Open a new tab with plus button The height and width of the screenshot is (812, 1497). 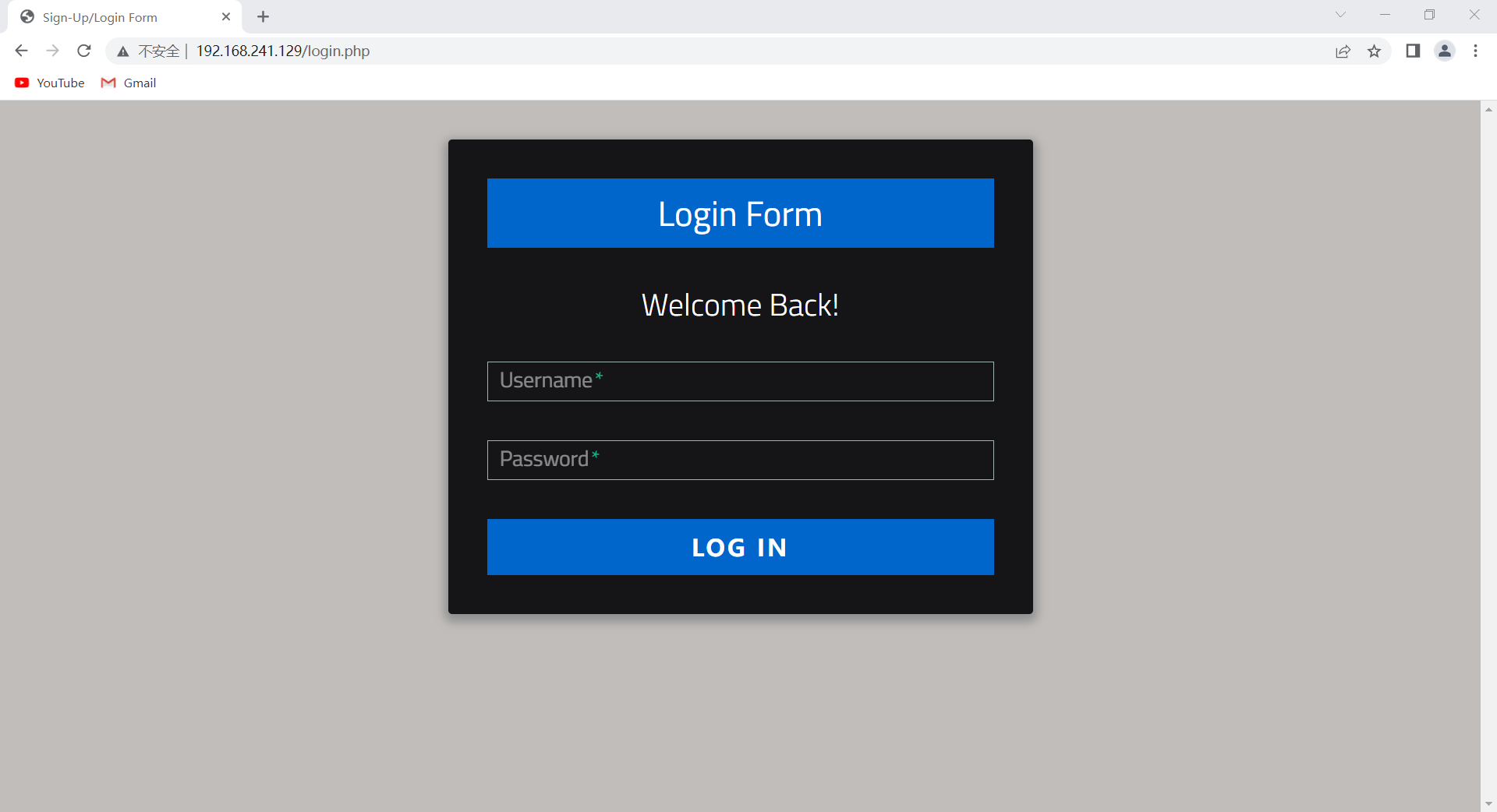click(263, 16)
